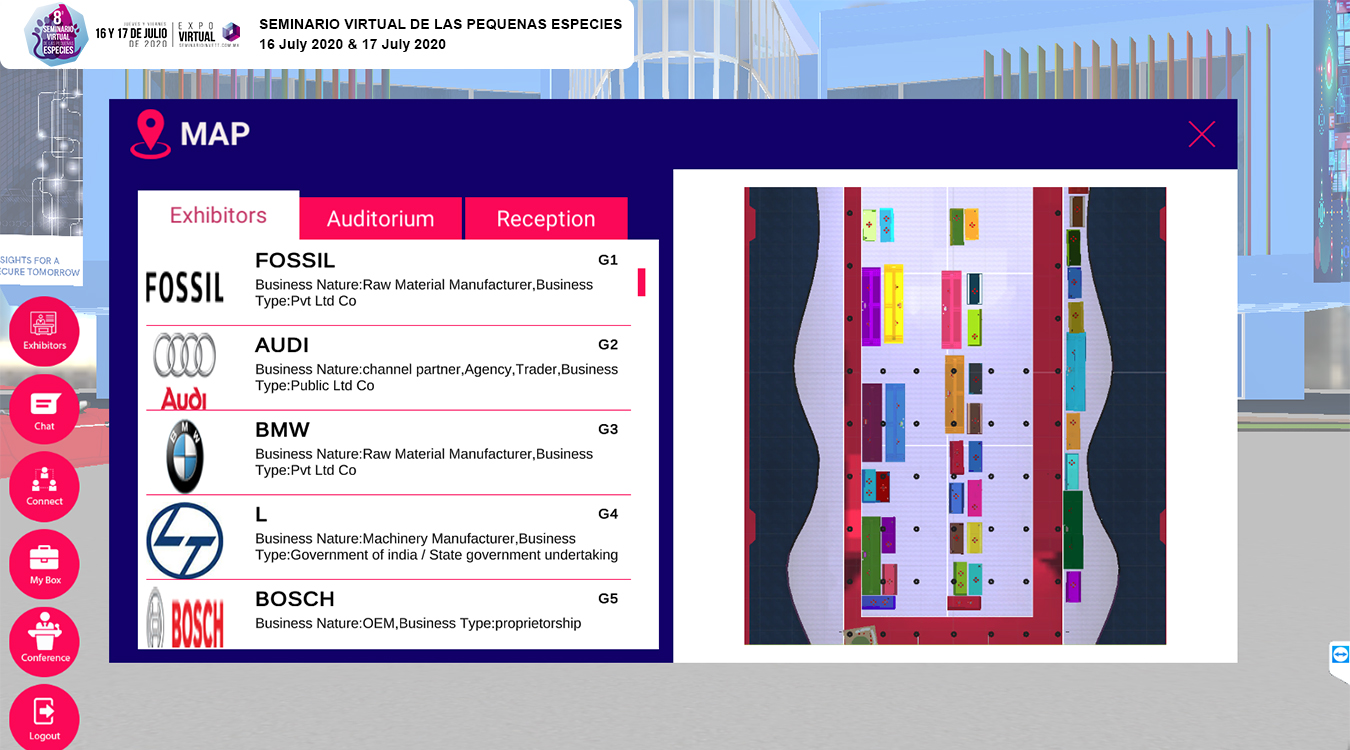Click the BMW logo
Image resolution: width=1350 pixels, height=750 pixels.
click(185, 456)
